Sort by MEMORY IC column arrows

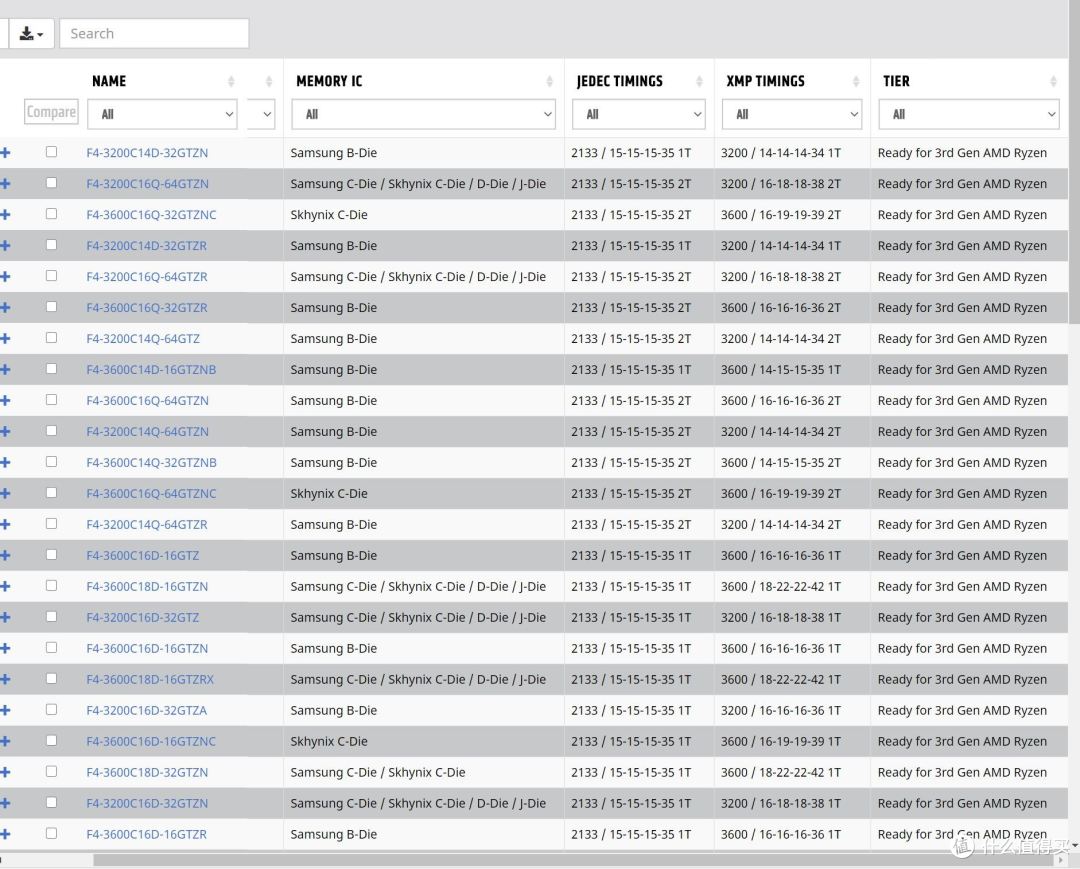pyautogui.click(x=550, y=81)
